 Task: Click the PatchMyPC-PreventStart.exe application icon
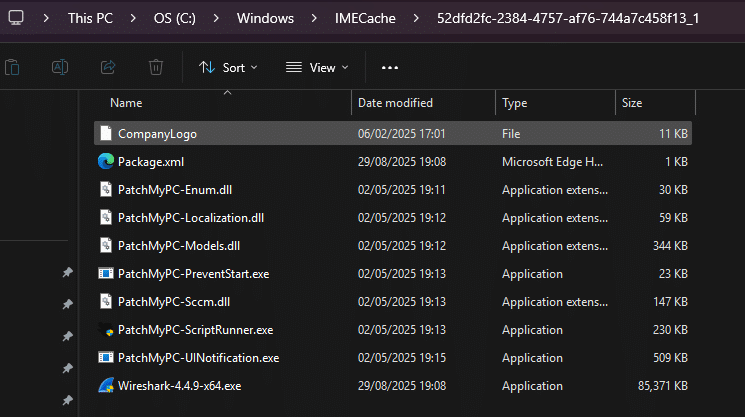(x=106, y=274)
